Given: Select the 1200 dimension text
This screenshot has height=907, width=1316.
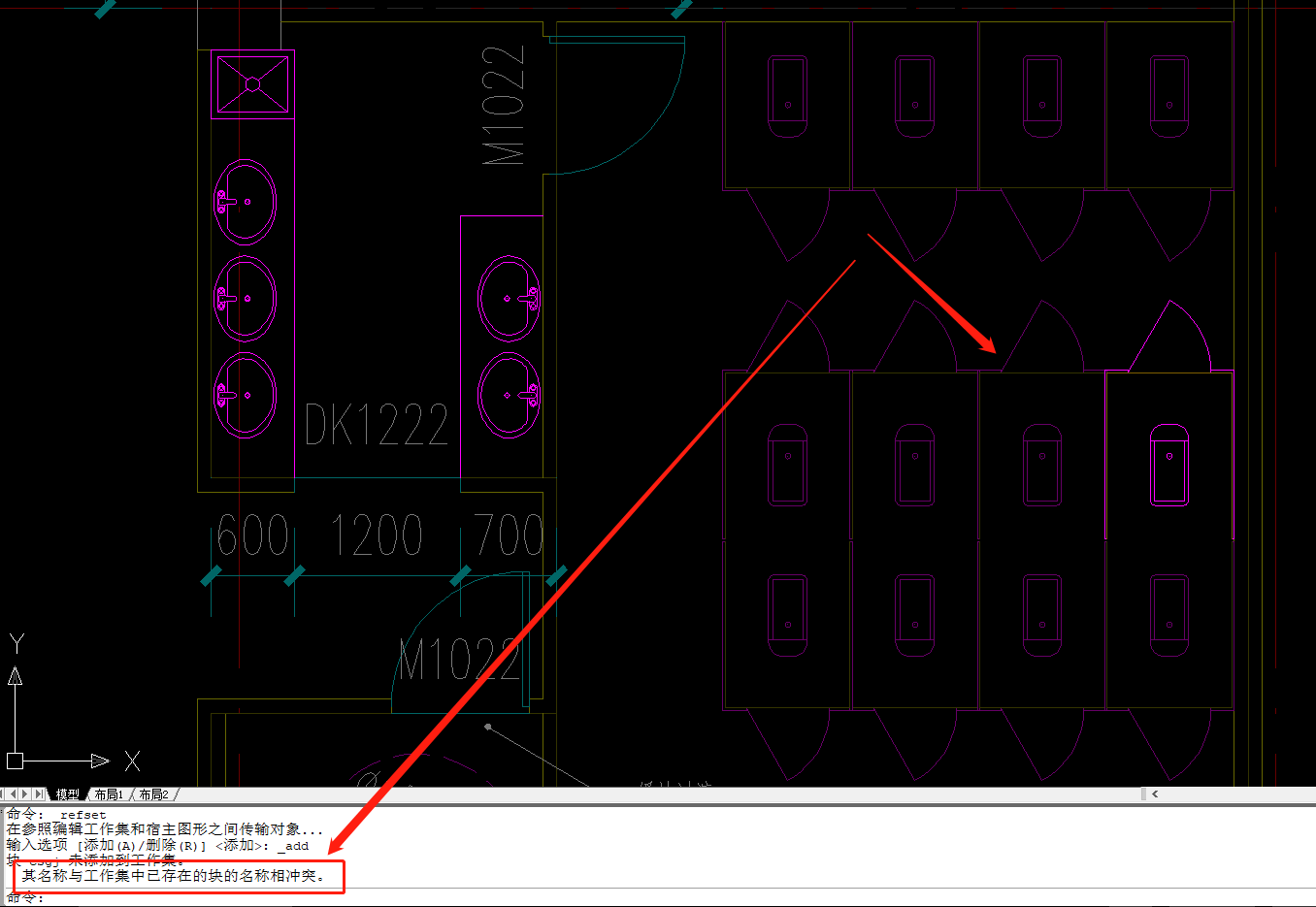Looking at the screenshot, I should (377, 535).
